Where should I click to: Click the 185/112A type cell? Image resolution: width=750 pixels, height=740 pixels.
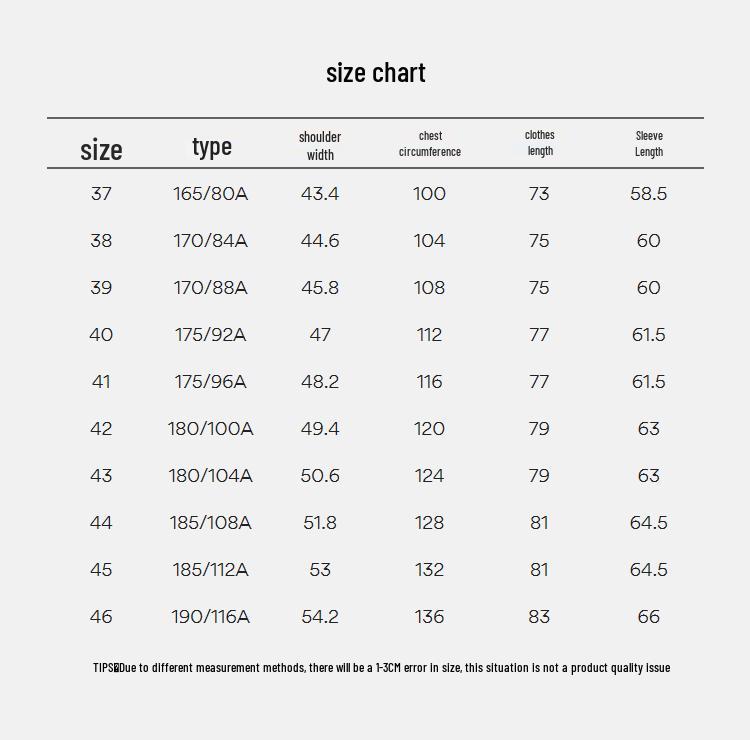[210, 570]
